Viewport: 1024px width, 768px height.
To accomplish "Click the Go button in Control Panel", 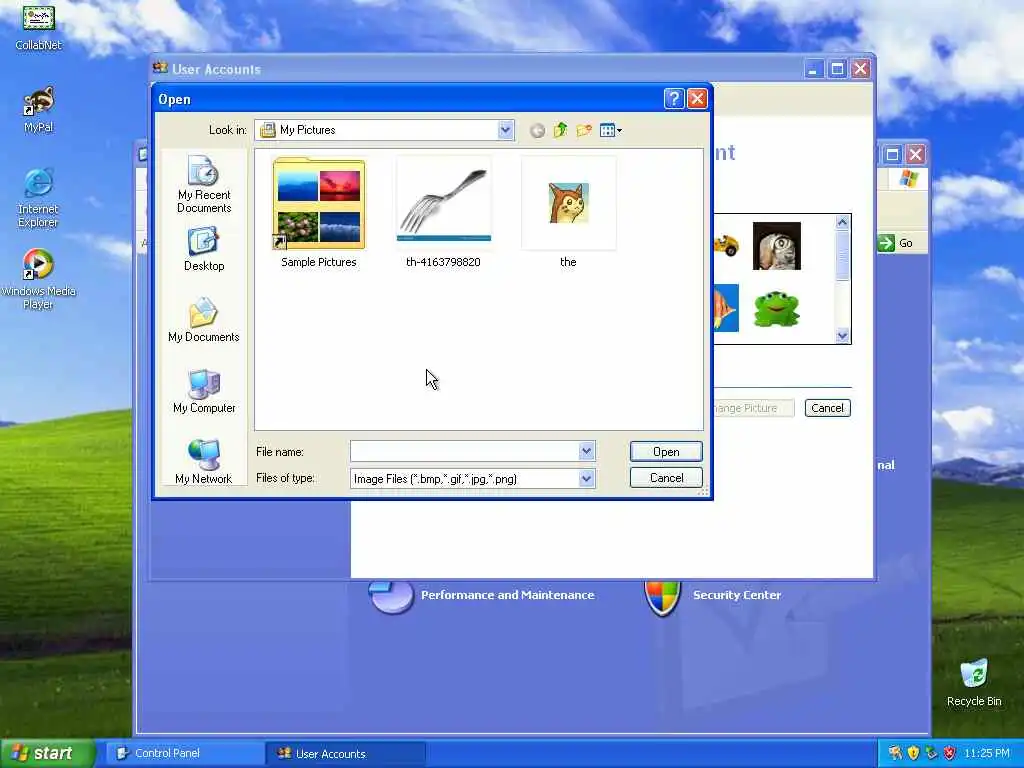I will coord(896,243).
